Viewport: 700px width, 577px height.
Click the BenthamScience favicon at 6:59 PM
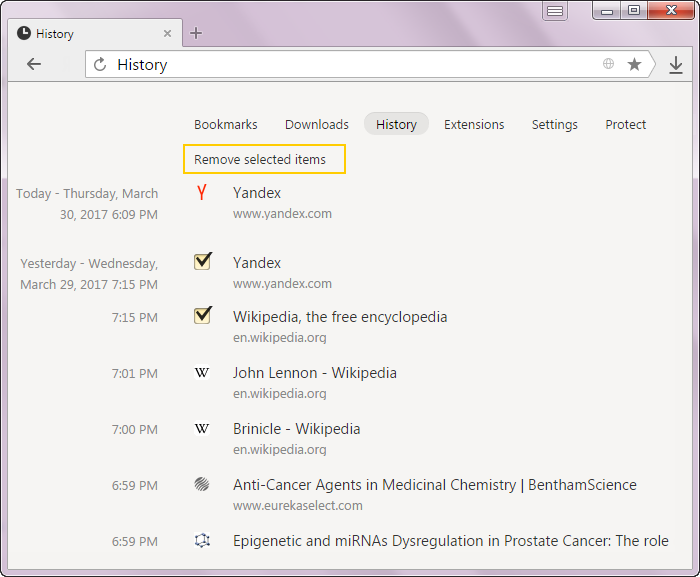[202, 484]
